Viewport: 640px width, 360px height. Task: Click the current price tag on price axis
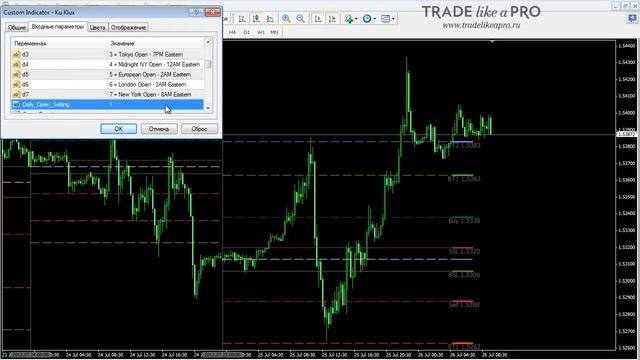coord(626,134)
